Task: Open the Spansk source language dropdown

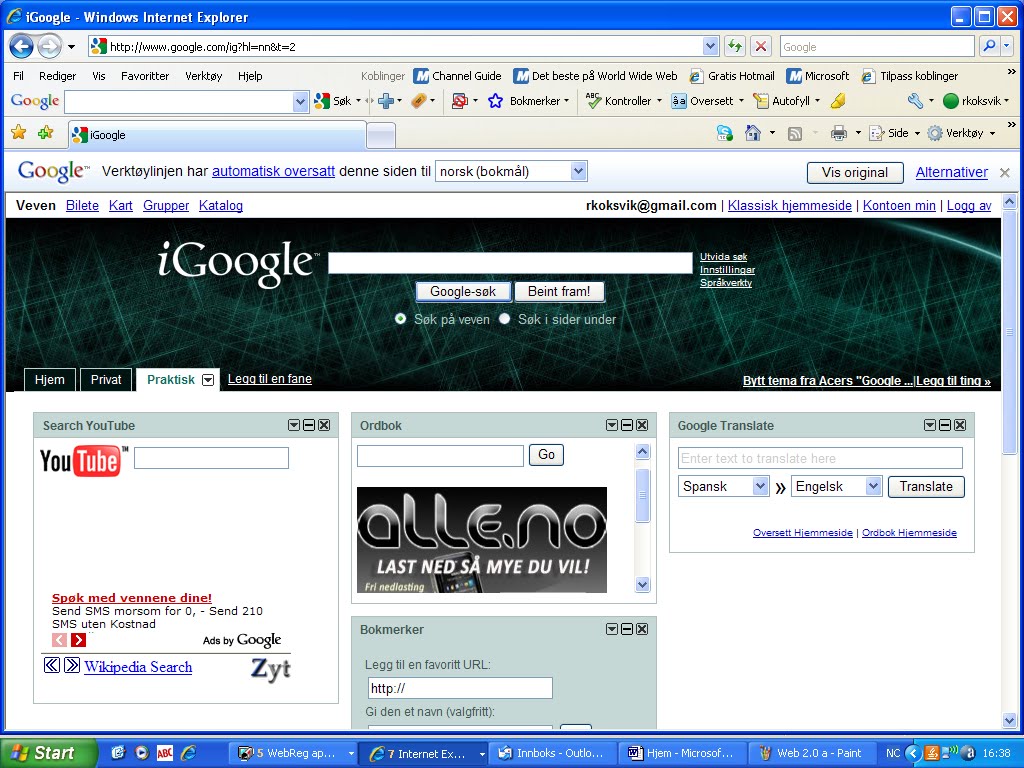Action: point(760,486)
